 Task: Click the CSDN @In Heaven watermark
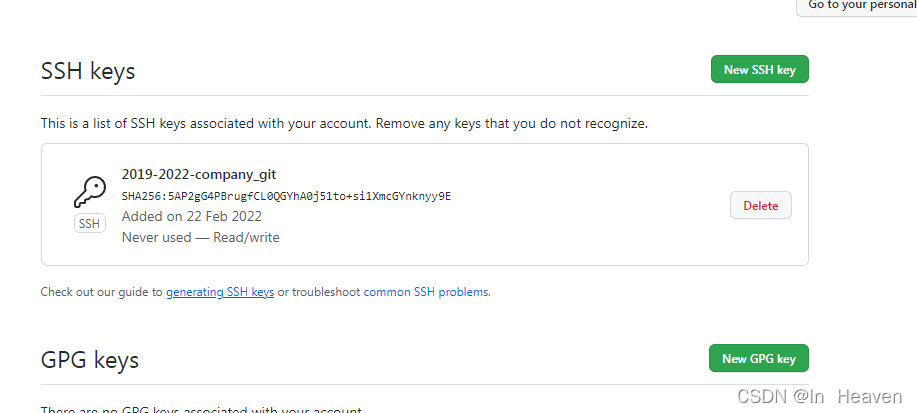820,396
